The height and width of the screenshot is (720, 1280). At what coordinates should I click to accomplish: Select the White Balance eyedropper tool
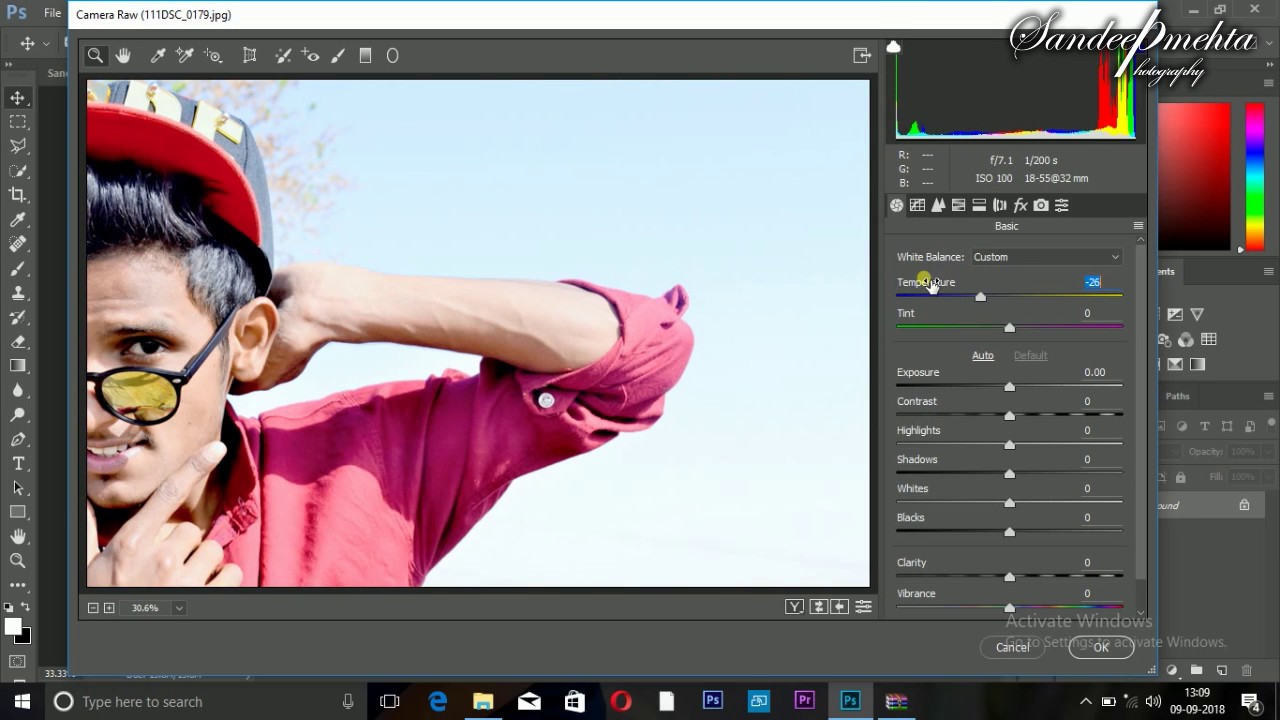click(x=158, y=56)
